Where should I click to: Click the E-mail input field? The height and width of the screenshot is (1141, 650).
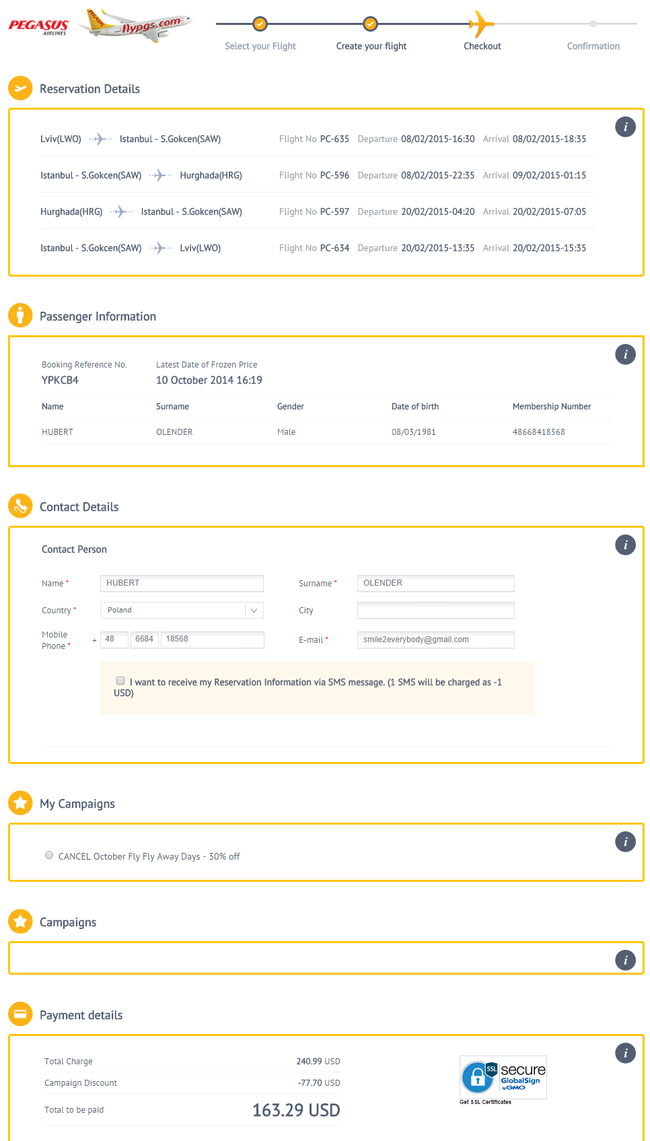(x=435, y=640)
